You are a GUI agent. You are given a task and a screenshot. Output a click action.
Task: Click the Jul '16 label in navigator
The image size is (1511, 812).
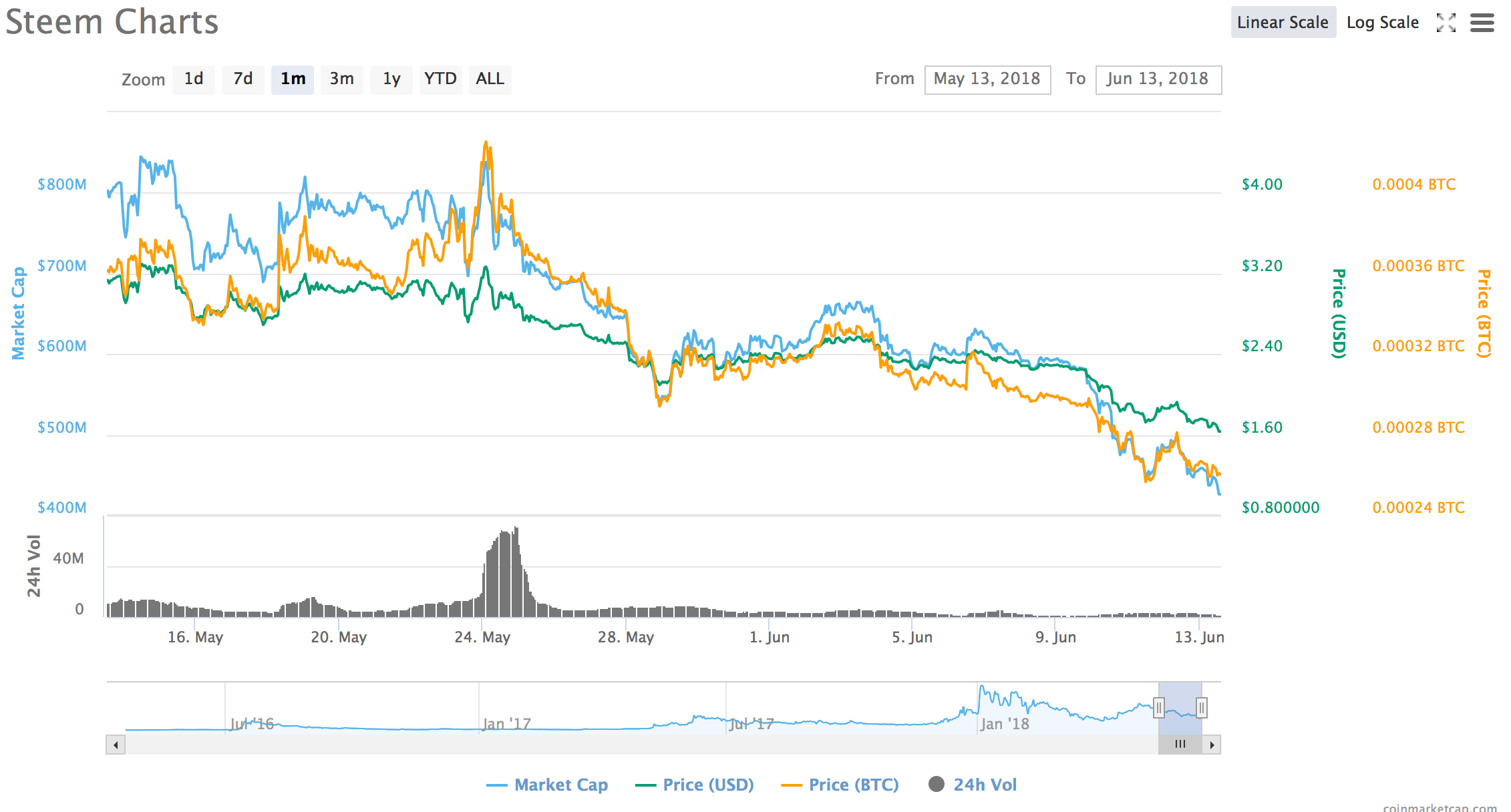(x=252, y=724)
